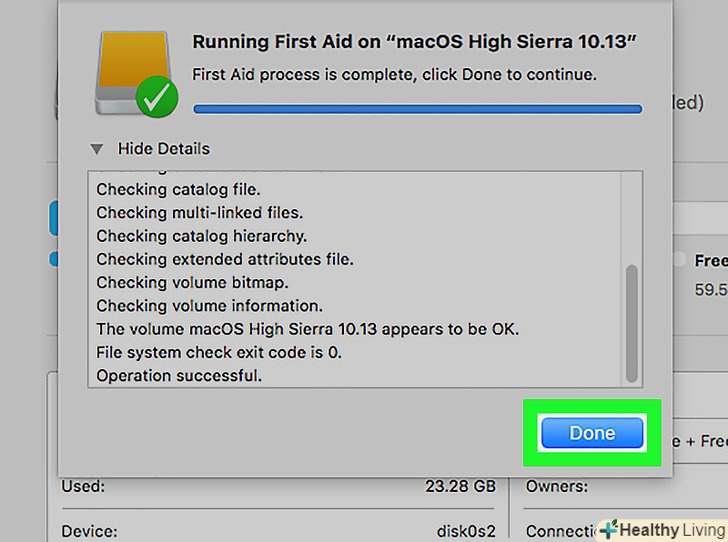This screenshot has height=542, width=728.
Task: Click the Running First Aid title text
Action: click(415, 42)
